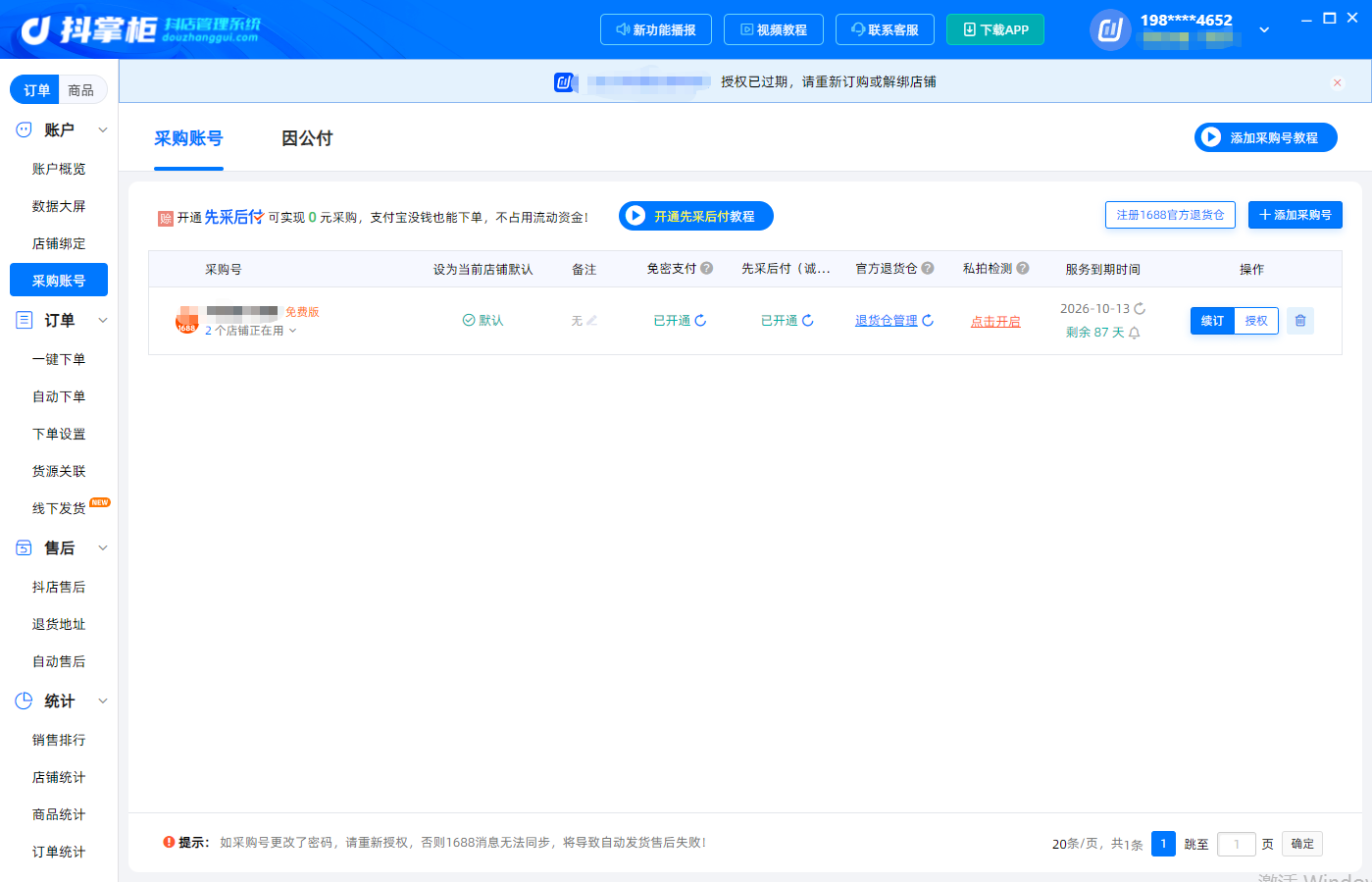Select the 采购账号 tab
1372x882 pixels.
coord(188,138)
